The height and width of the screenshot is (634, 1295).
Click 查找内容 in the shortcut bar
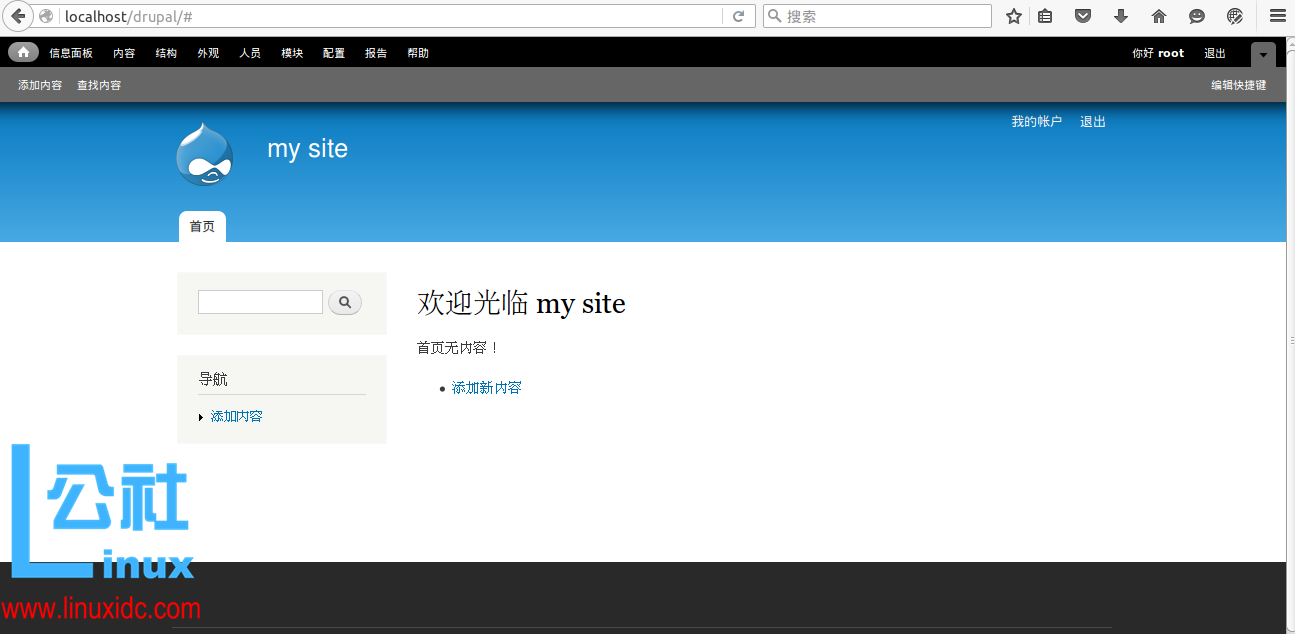click(x=98, y=85)
